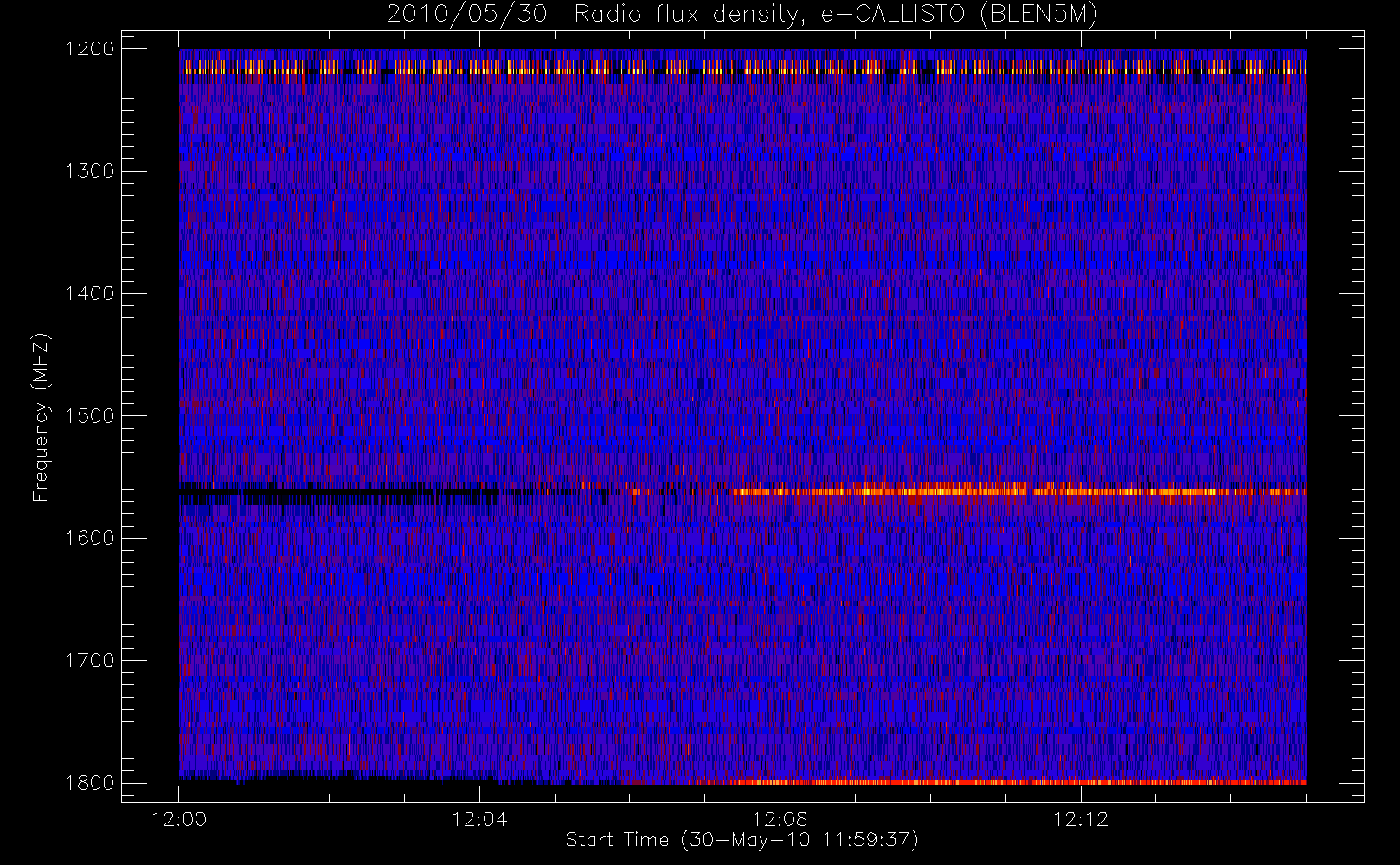The height and width of the screenshot is (865, 1400).
Task: Click the plot title '2010/05/30 Radio flux density'
Action: [x=742, y=14]
